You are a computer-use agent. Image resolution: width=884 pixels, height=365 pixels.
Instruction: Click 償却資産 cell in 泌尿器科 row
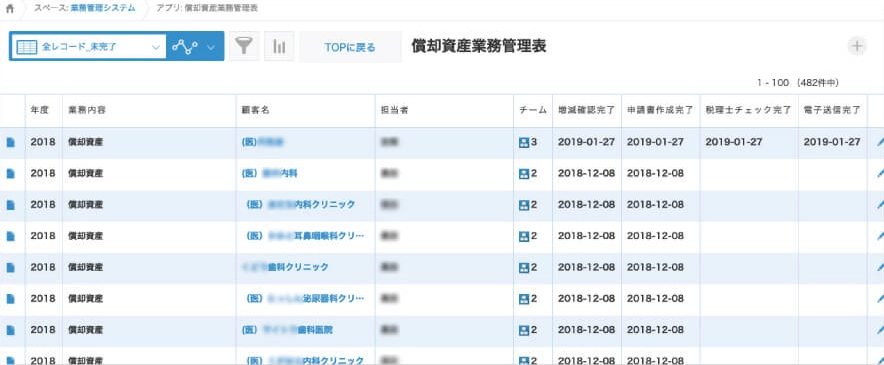(86, 298)
